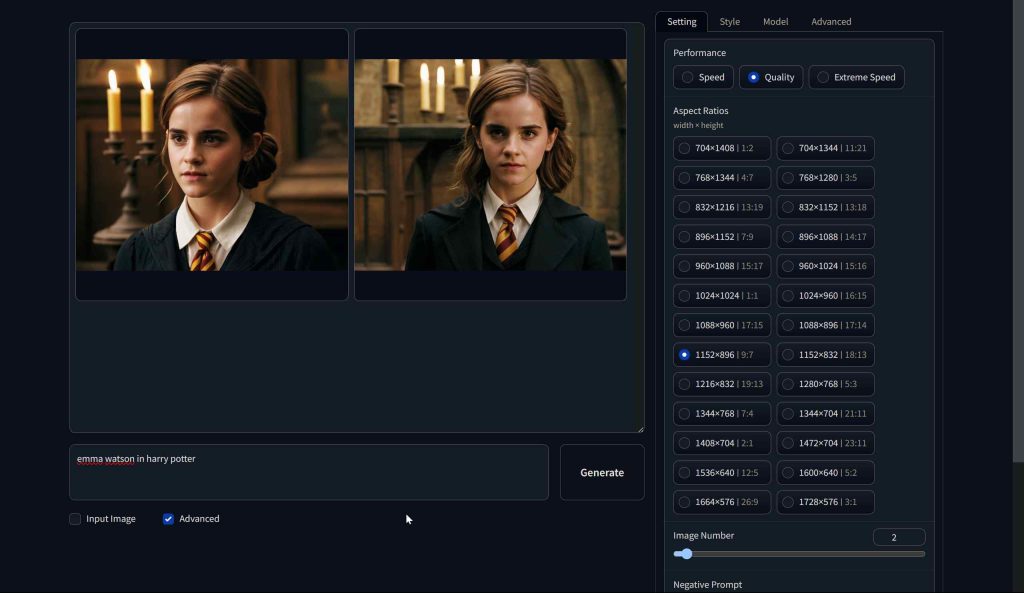Choose 1088×896 17:14 aspect ratio
Image resolution: width=1024 pixels, height=593 pixels.
pyautogui.click(x=825, y=325)
